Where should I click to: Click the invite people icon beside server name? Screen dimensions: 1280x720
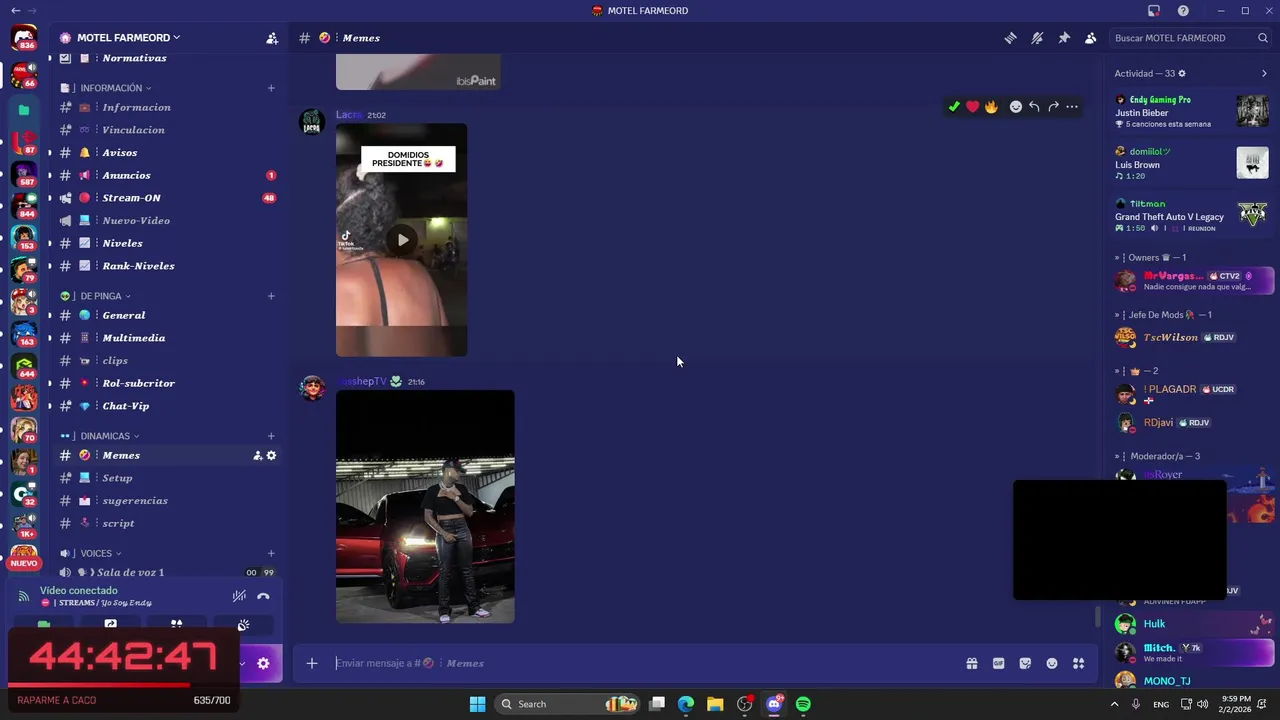(272, 38)
